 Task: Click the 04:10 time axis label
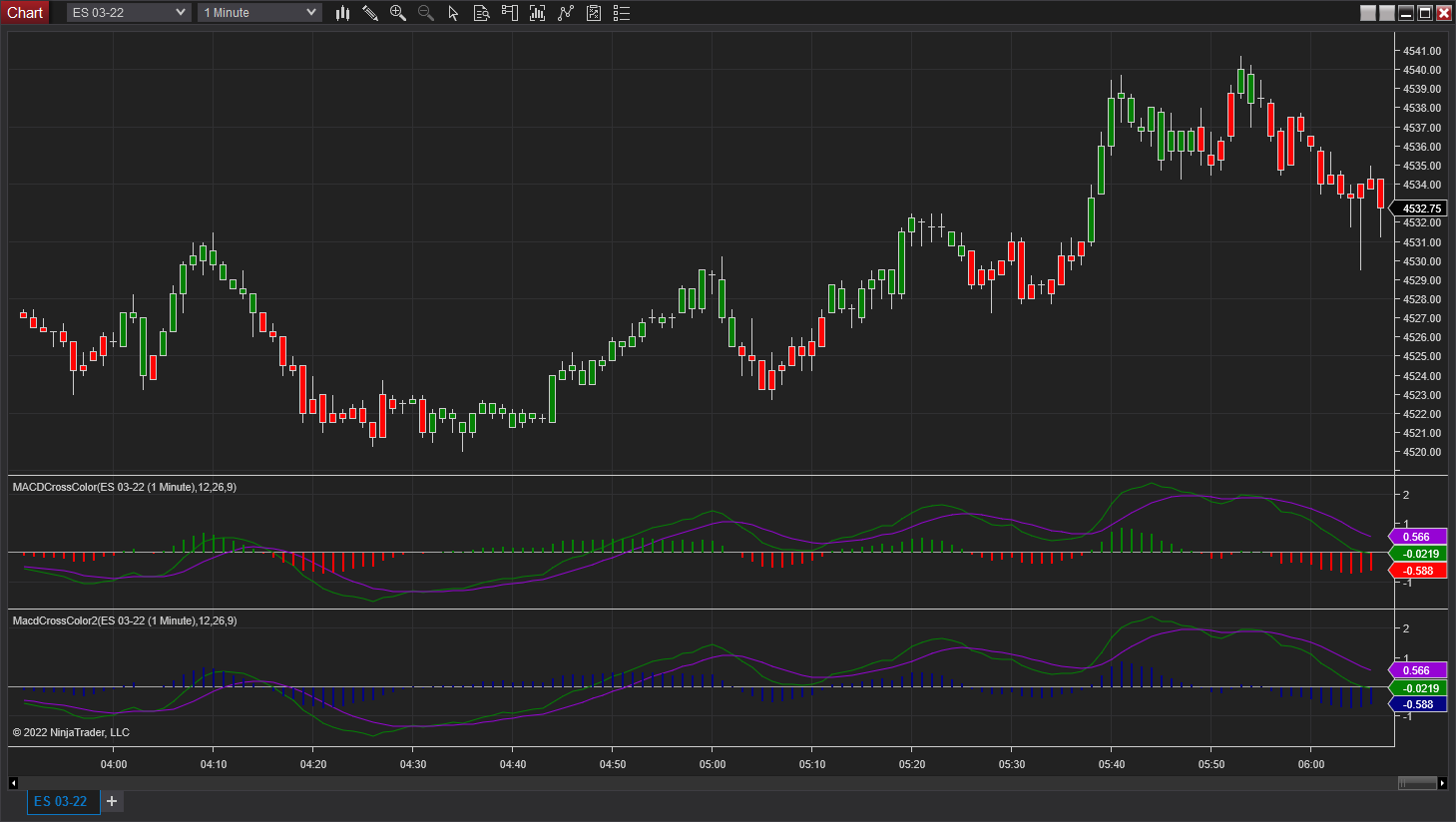[214, 764]
